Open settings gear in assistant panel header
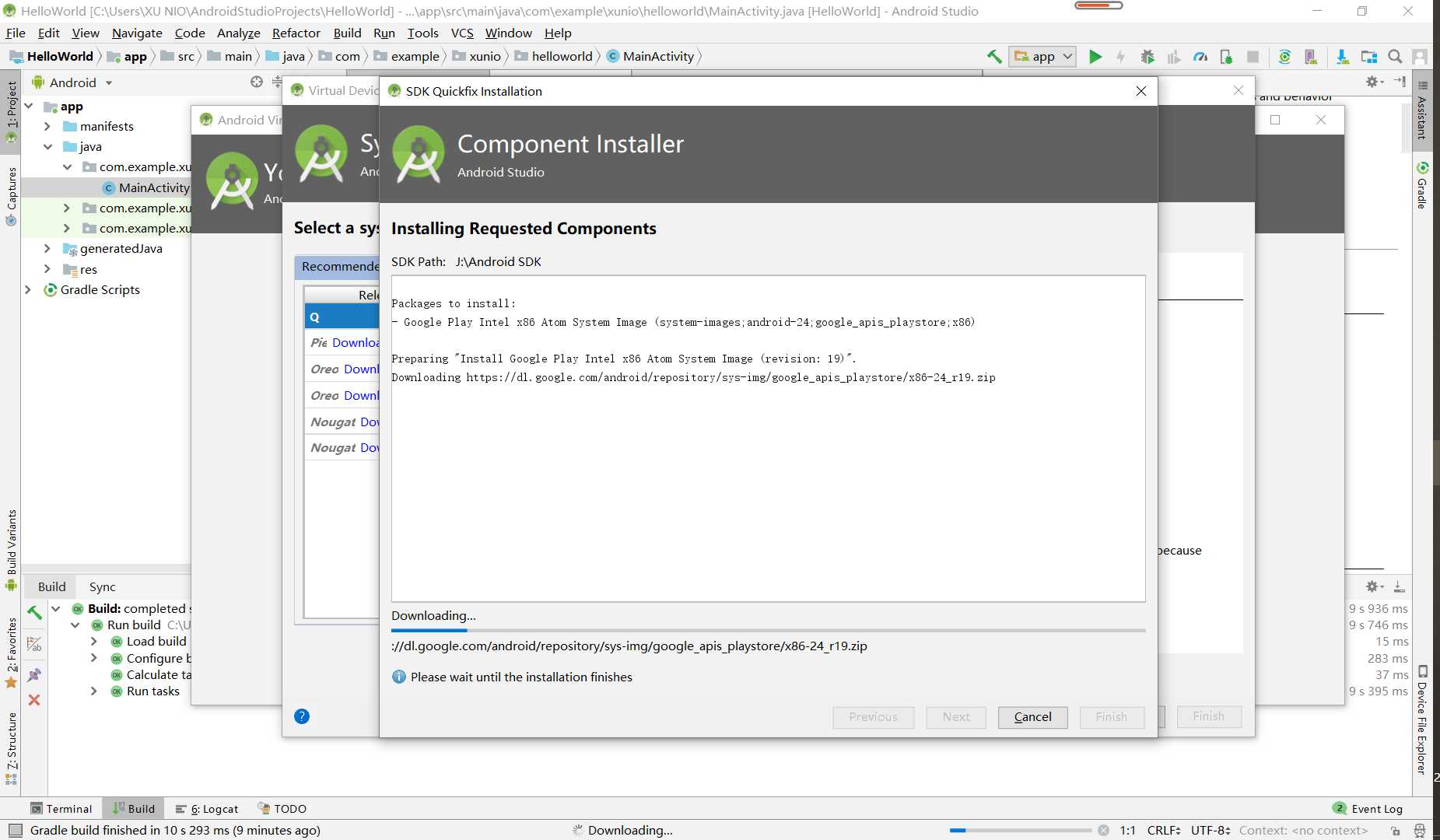The height and width of the screenshot is (840, 1440). [x=1373, y=82]
